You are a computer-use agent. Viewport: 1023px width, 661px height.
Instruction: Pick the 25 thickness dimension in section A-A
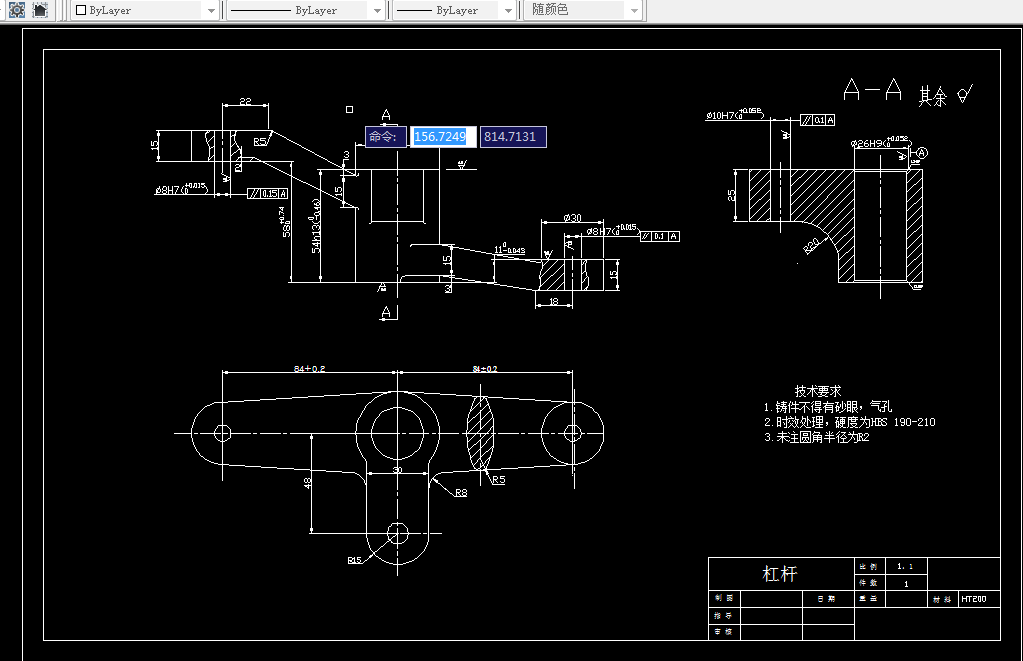[x=731, y=195]
